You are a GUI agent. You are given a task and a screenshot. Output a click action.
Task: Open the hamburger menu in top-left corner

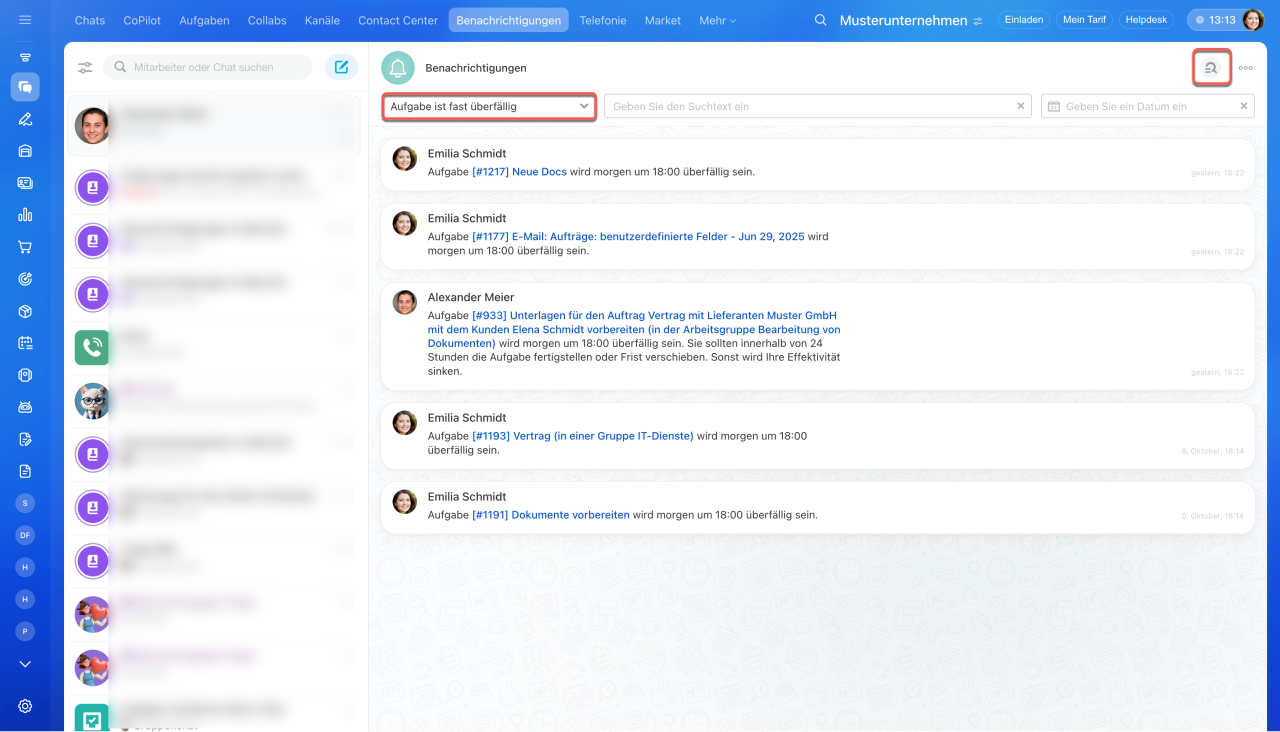(x=25, y=20)
